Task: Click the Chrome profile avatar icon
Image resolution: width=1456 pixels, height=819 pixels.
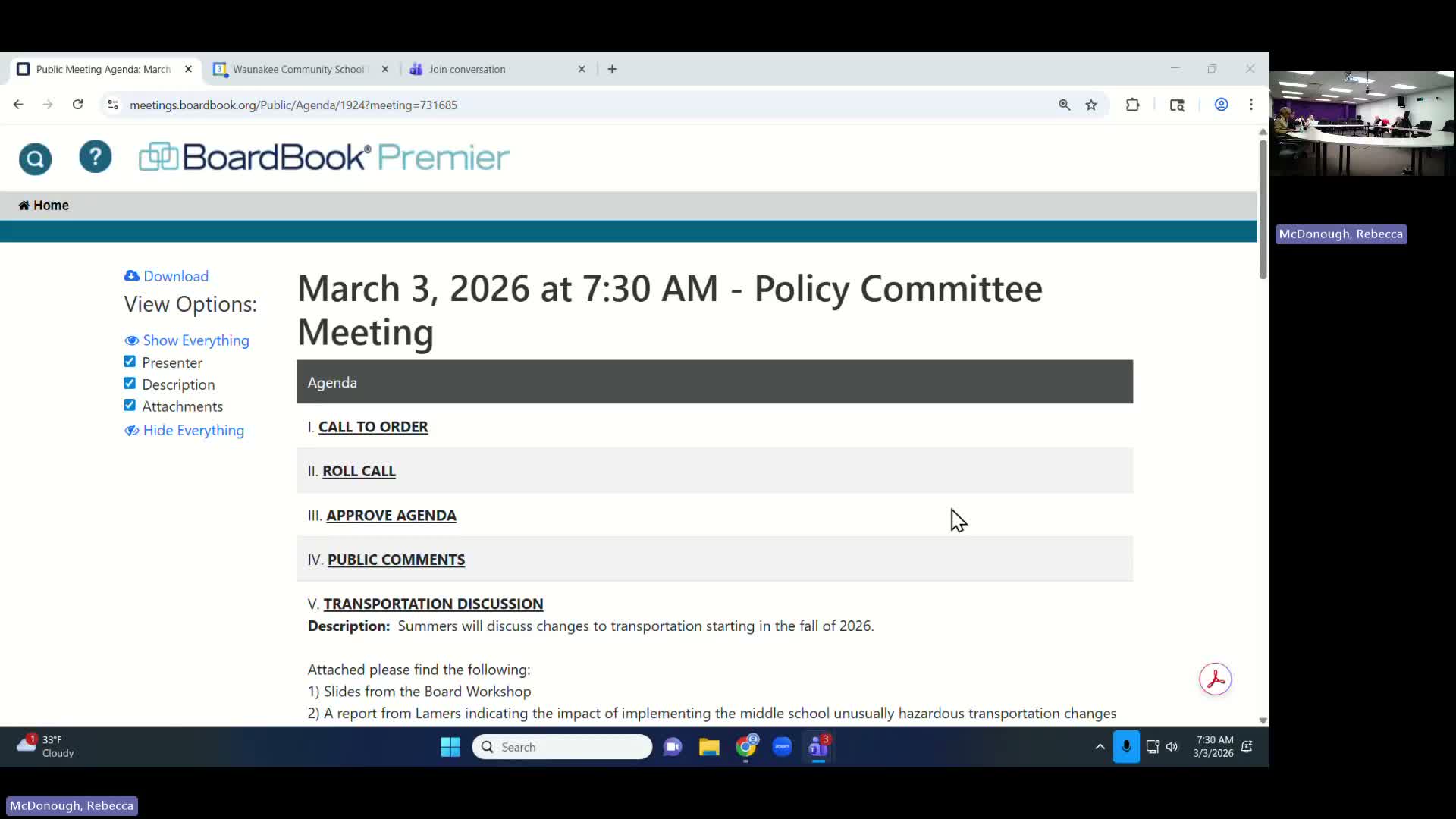Action: [1221, 105]
